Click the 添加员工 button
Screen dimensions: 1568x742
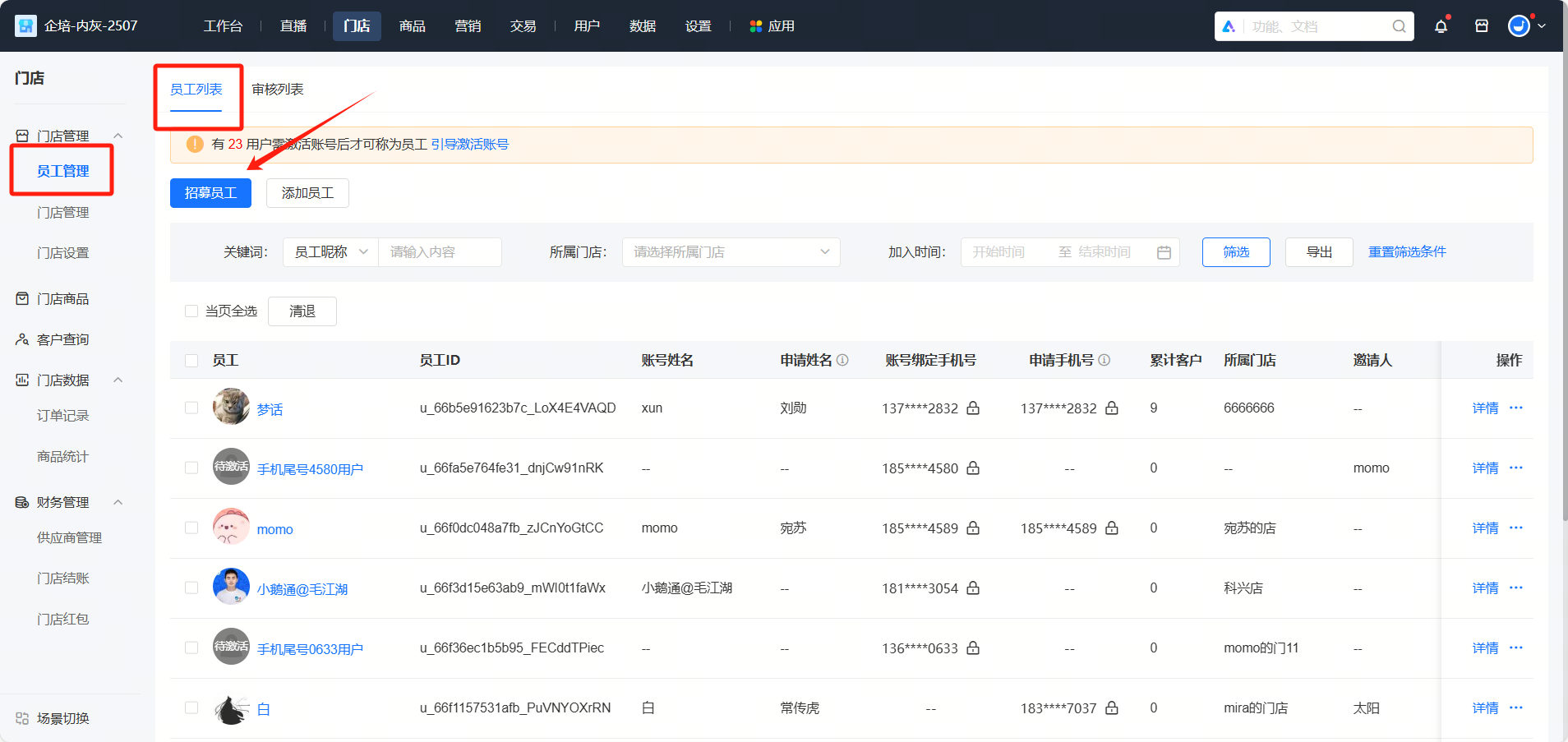pos(307,193)
